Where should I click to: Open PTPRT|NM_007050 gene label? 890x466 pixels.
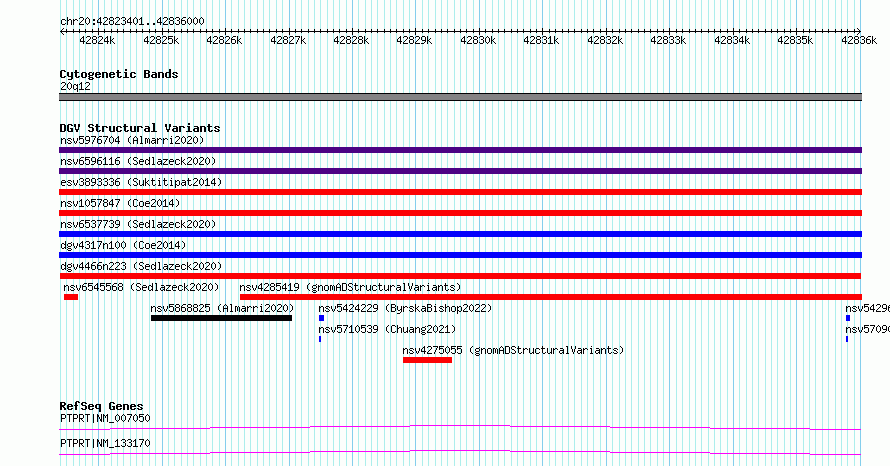tap(105, 418)
